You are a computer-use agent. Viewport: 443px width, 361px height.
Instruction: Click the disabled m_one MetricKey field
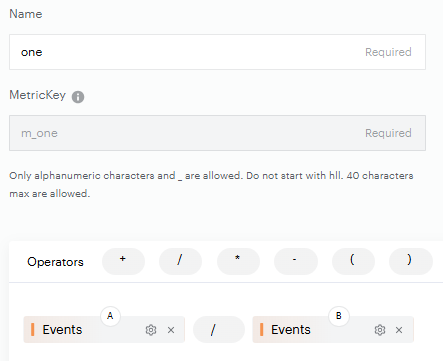(x=217, y=133)
